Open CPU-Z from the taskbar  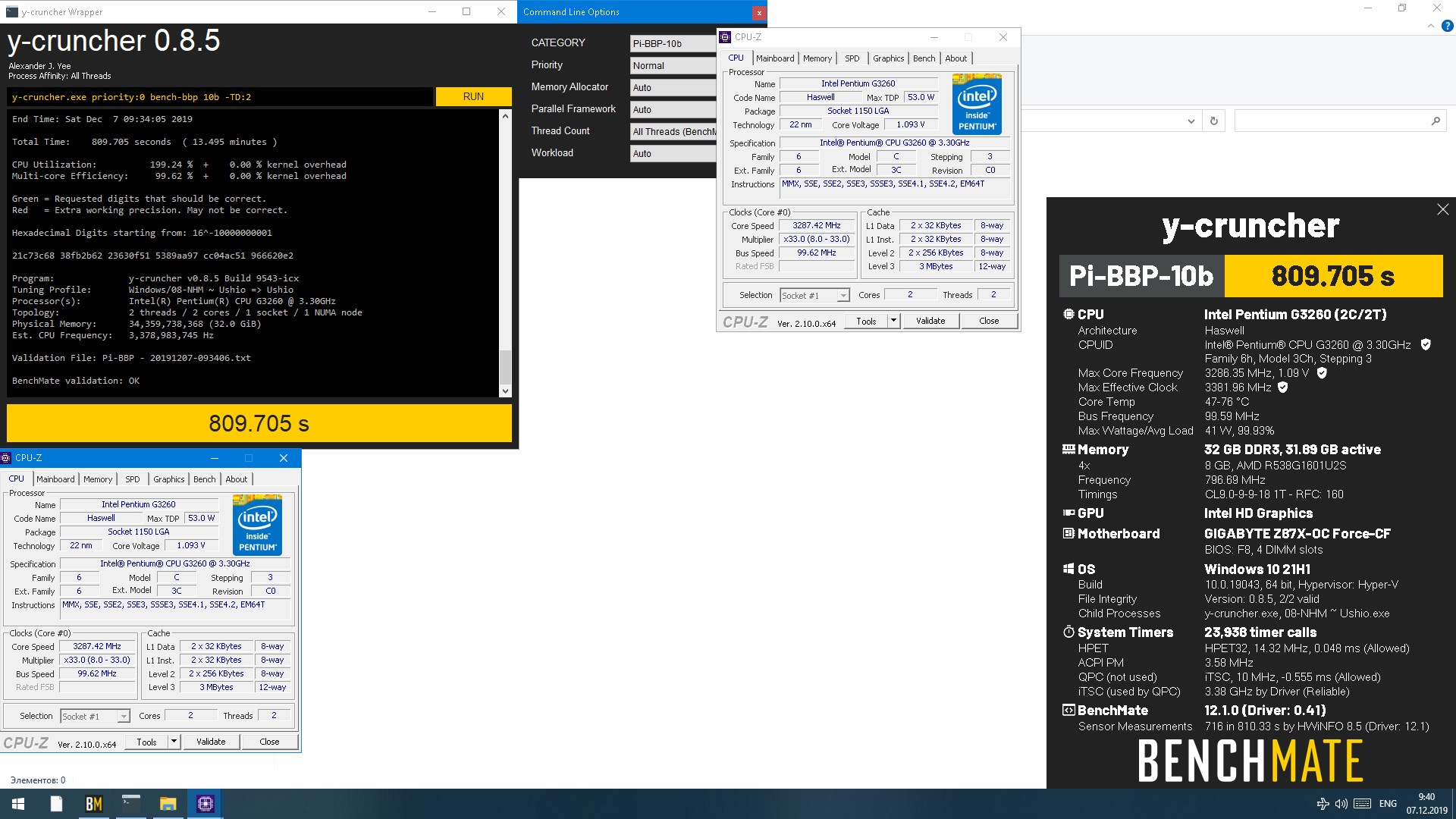(206, 804)
